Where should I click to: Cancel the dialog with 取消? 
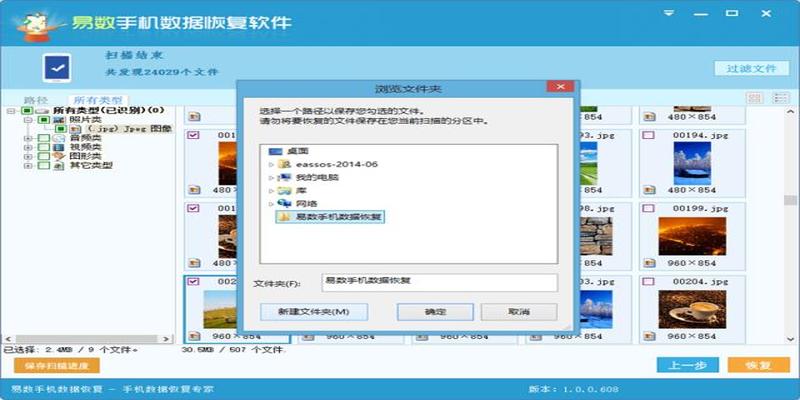[x=519, y=312]
